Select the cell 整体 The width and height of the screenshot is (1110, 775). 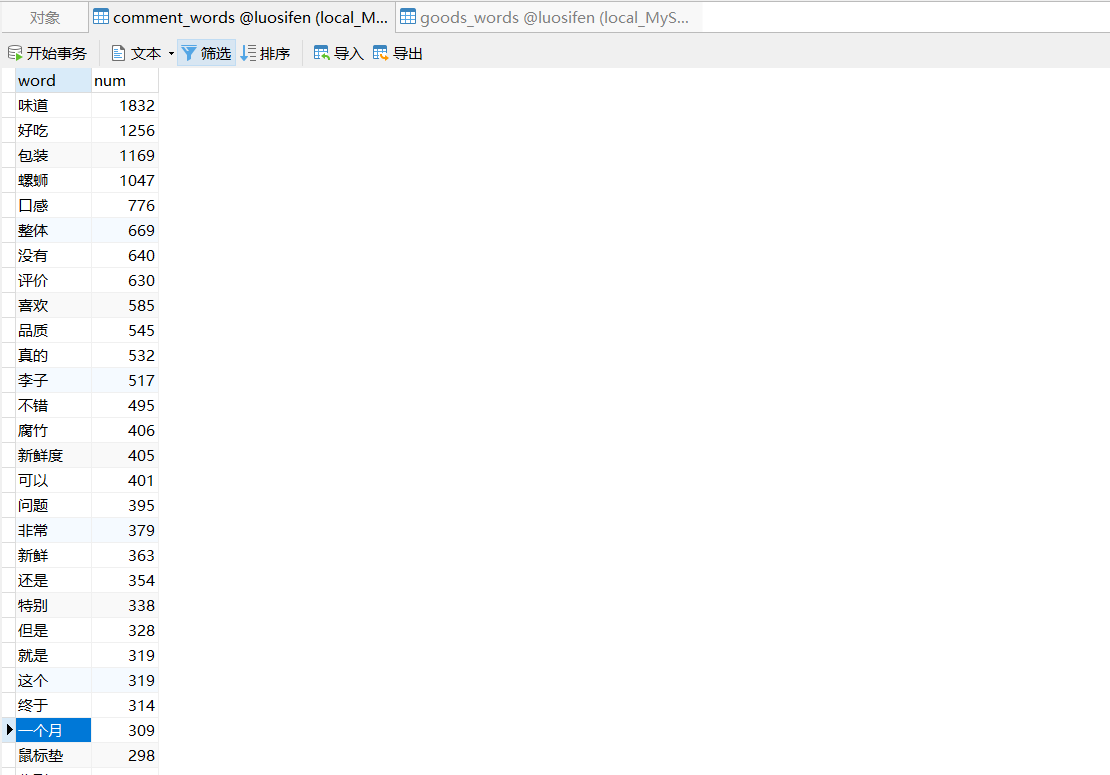point(53,231)
